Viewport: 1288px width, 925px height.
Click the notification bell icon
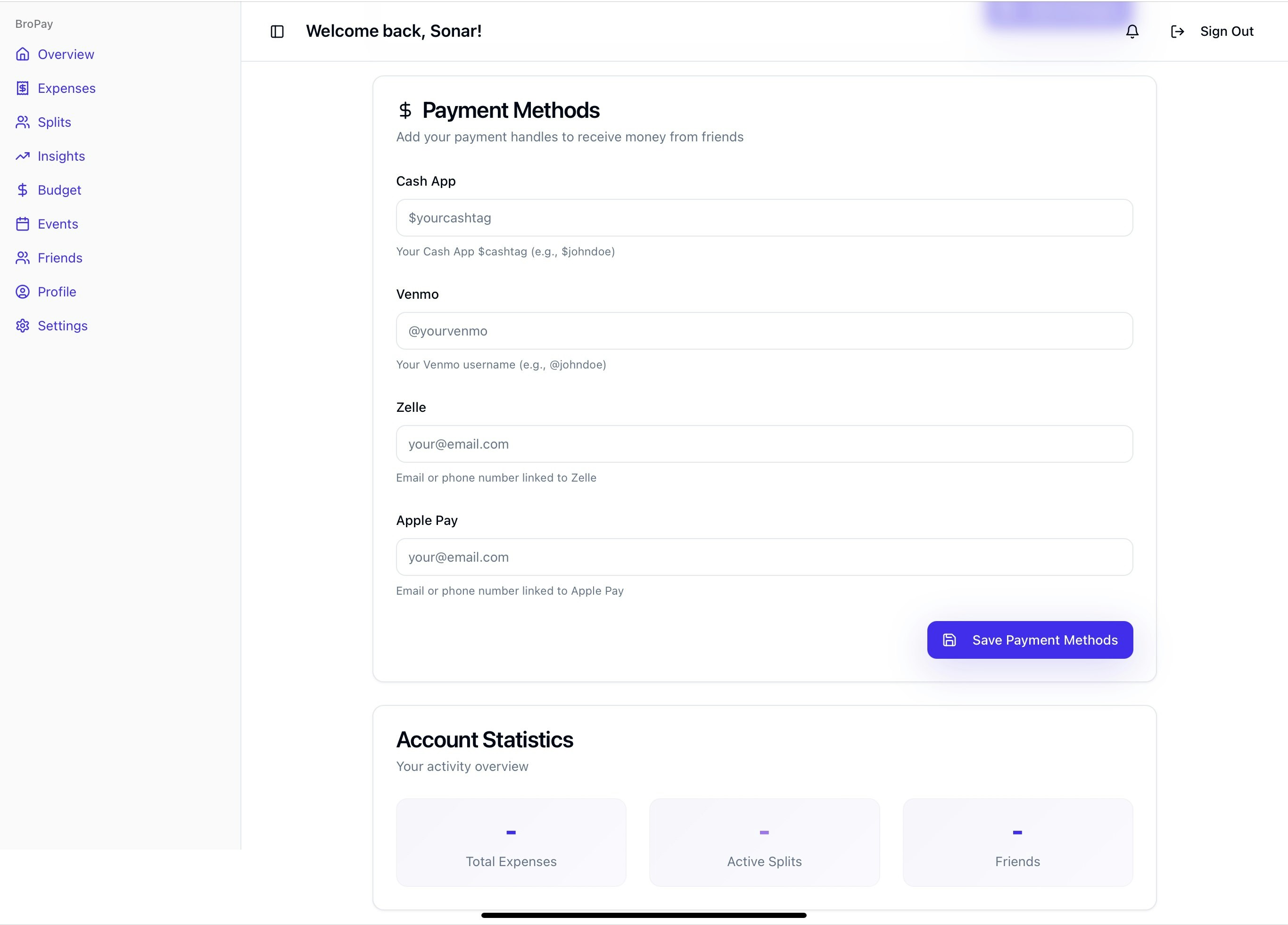click(x=1132, y=31)
